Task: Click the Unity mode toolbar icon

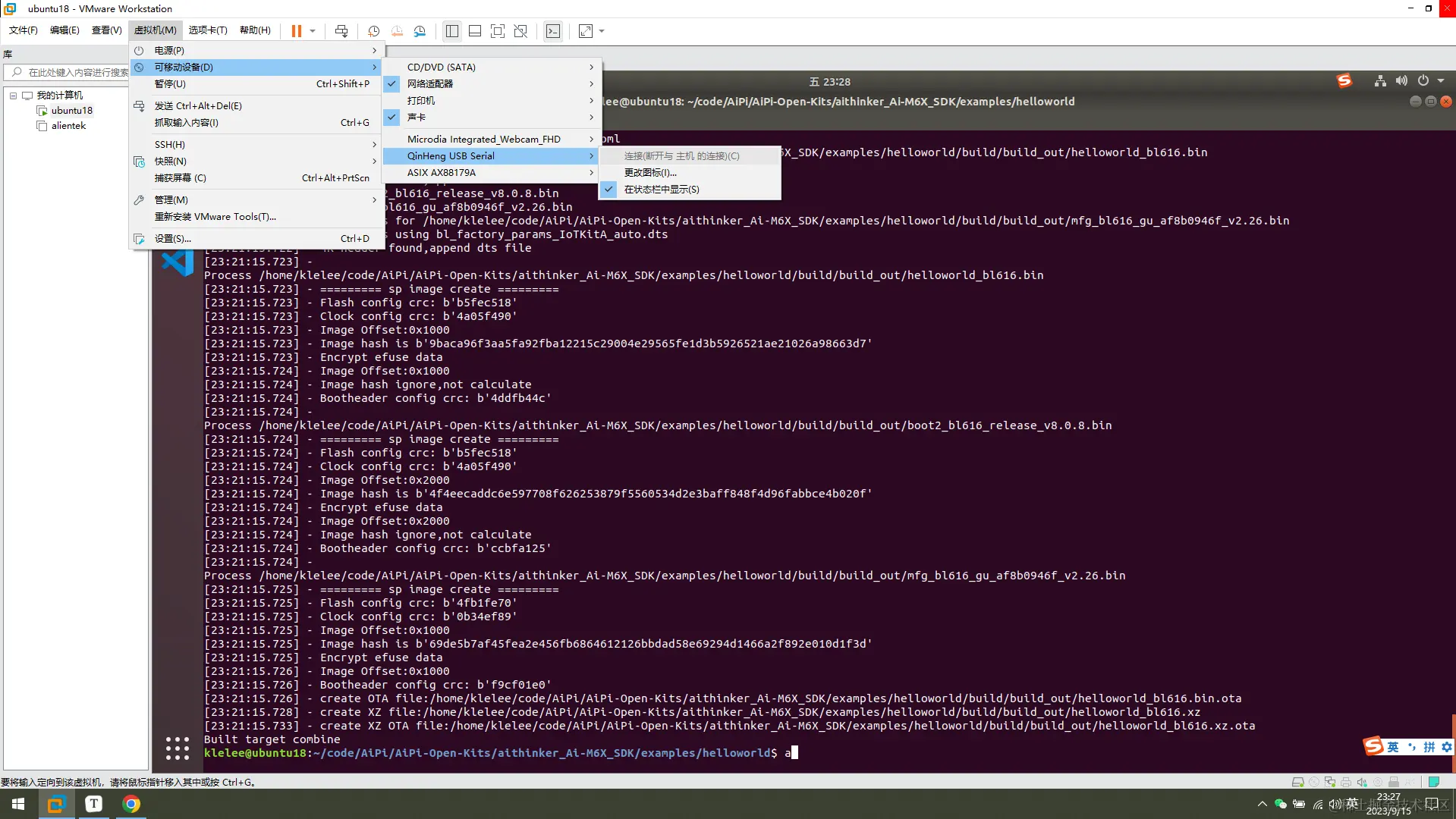Action: tap(520, 31)
